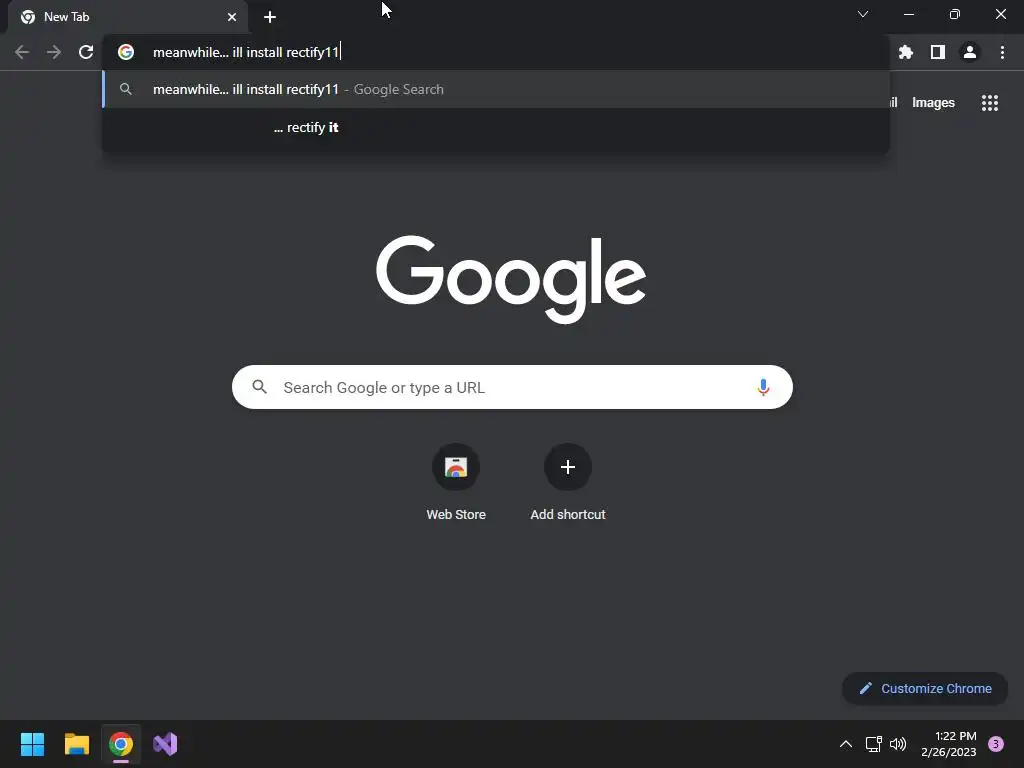Click the network tray icon
1024x768 pixels.
873,744
